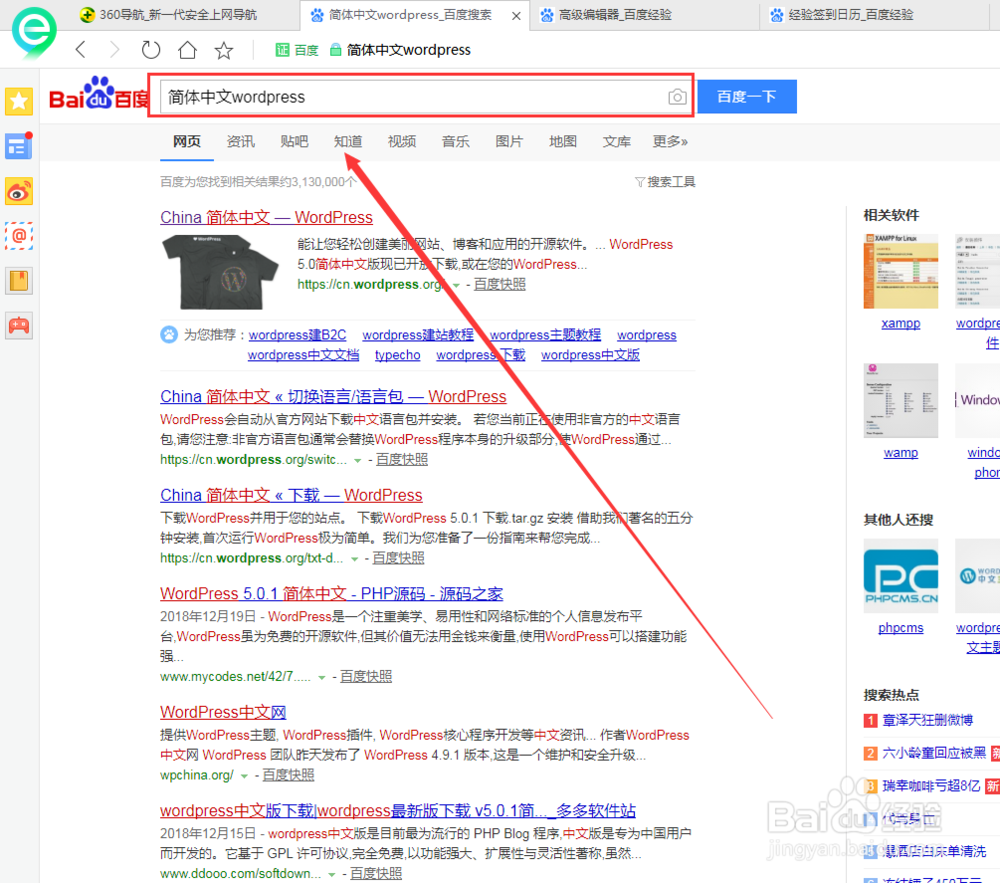Click the browser forward arrow
Screen dimensions: 1000x883
click(114, 50)
